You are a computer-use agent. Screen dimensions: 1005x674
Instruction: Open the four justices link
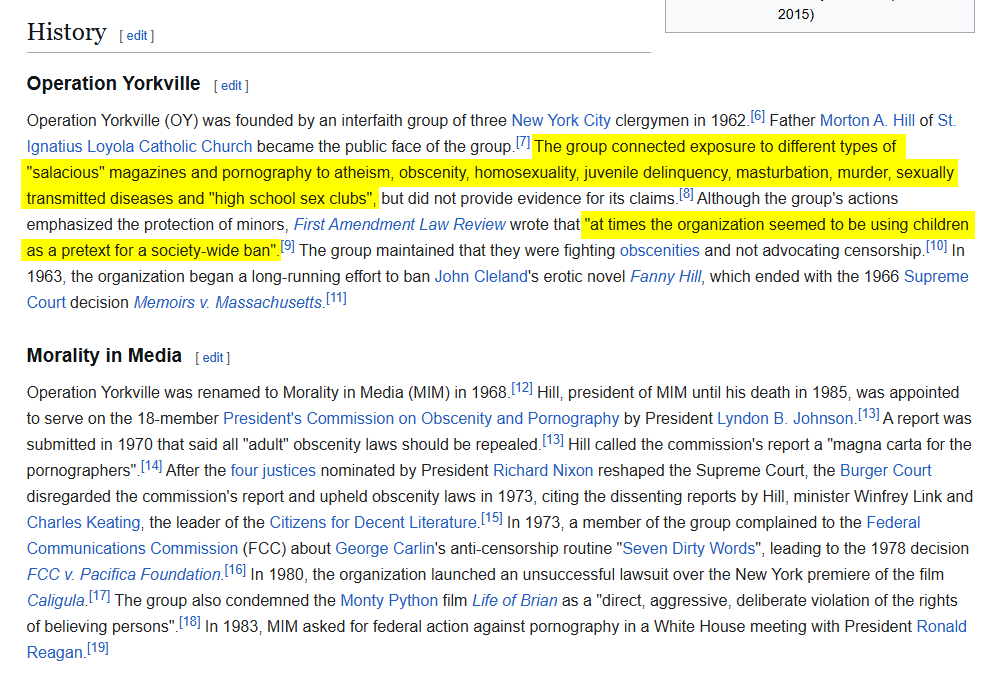click(x=273, y=471)
